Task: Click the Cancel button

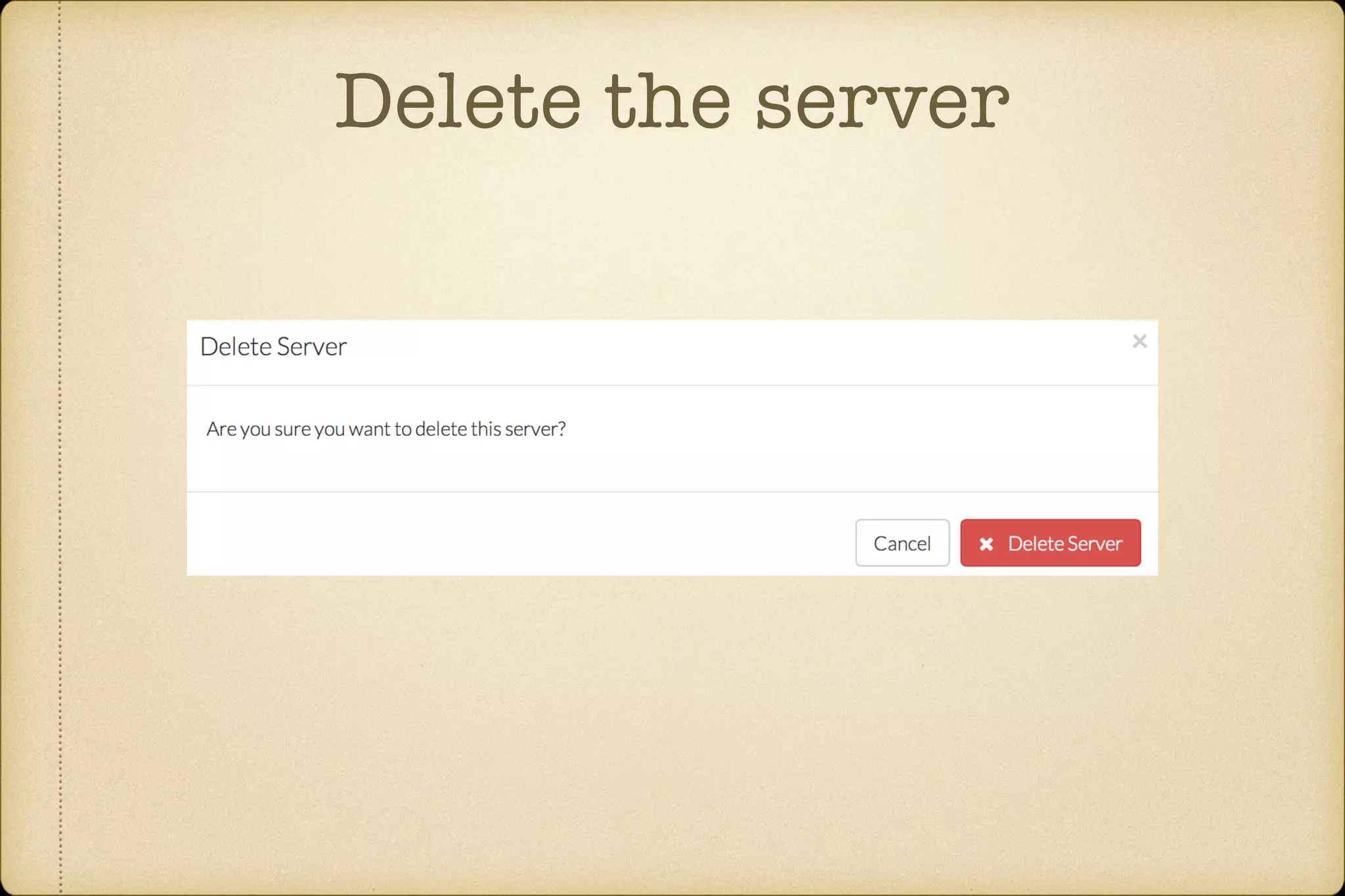Action: pos(902,543)
